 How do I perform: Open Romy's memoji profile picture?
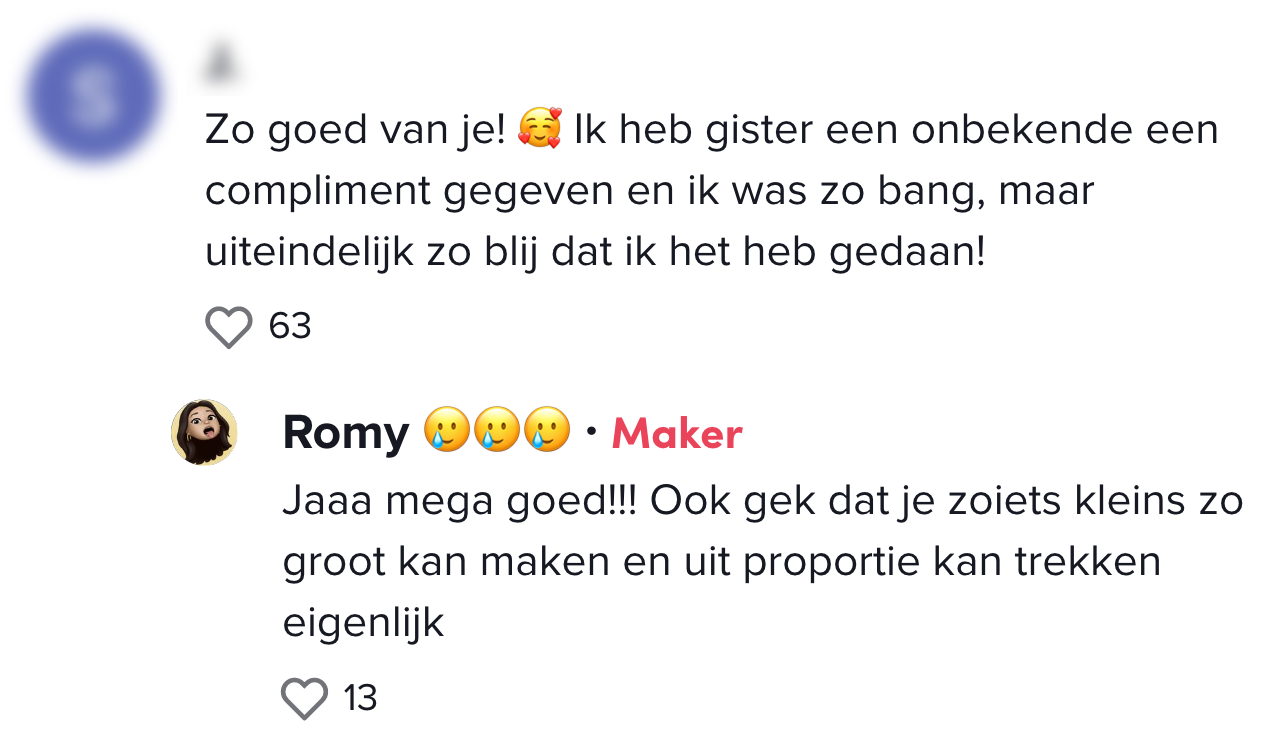205,433
